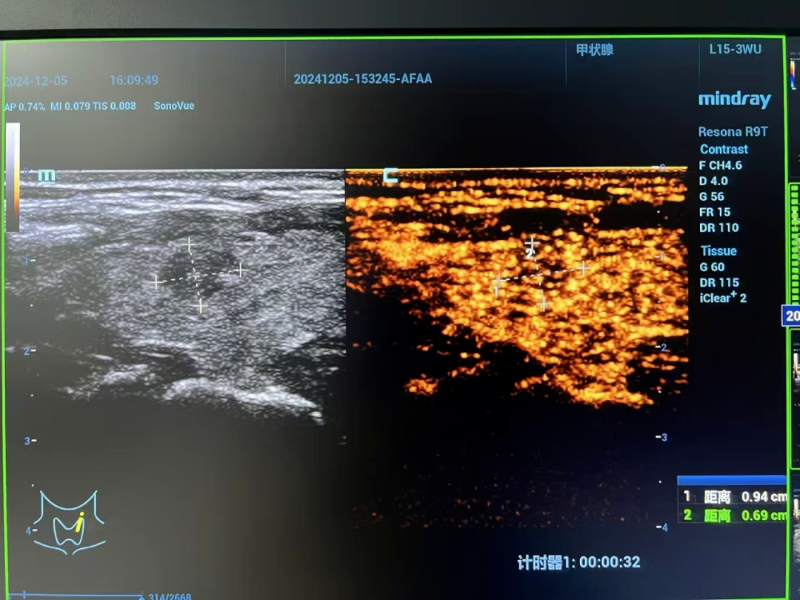The width and height of the screenshot is (800, 600).
Task: Click the cine frame progress bar
Action: [x=80, y=596]
